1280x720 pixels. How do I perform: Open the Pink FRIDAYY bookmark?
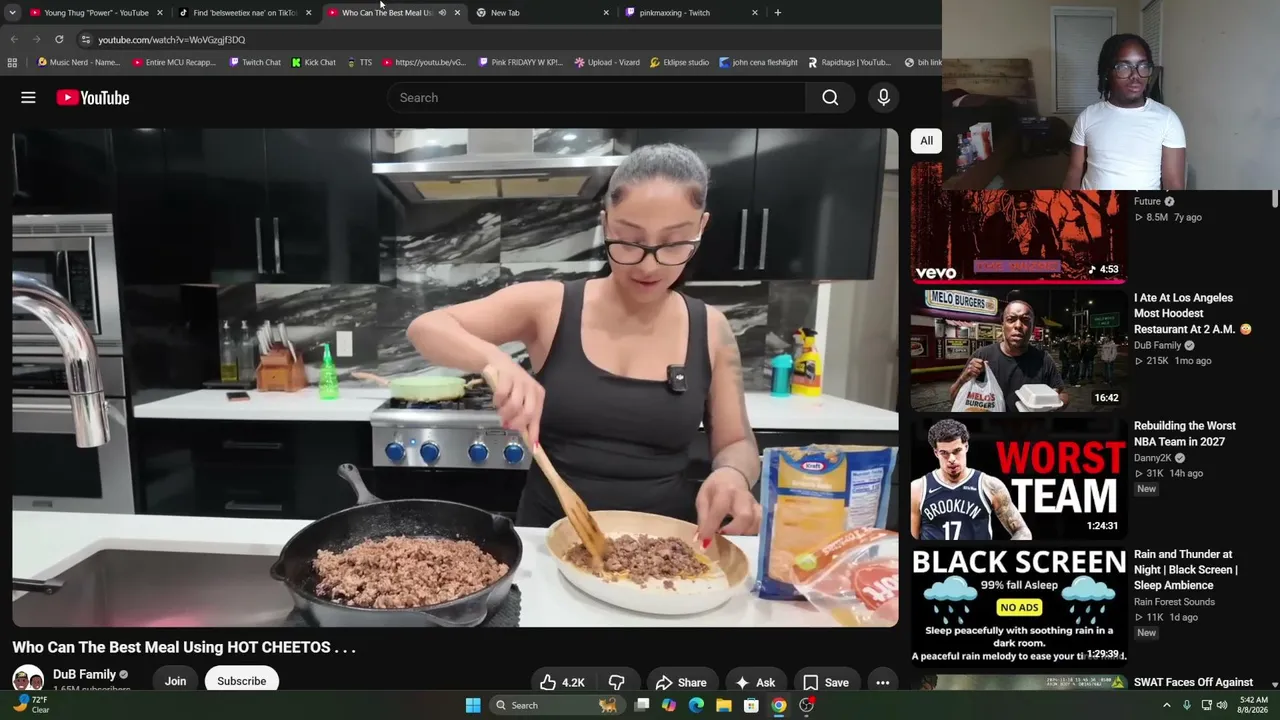(x=521, y=62)
